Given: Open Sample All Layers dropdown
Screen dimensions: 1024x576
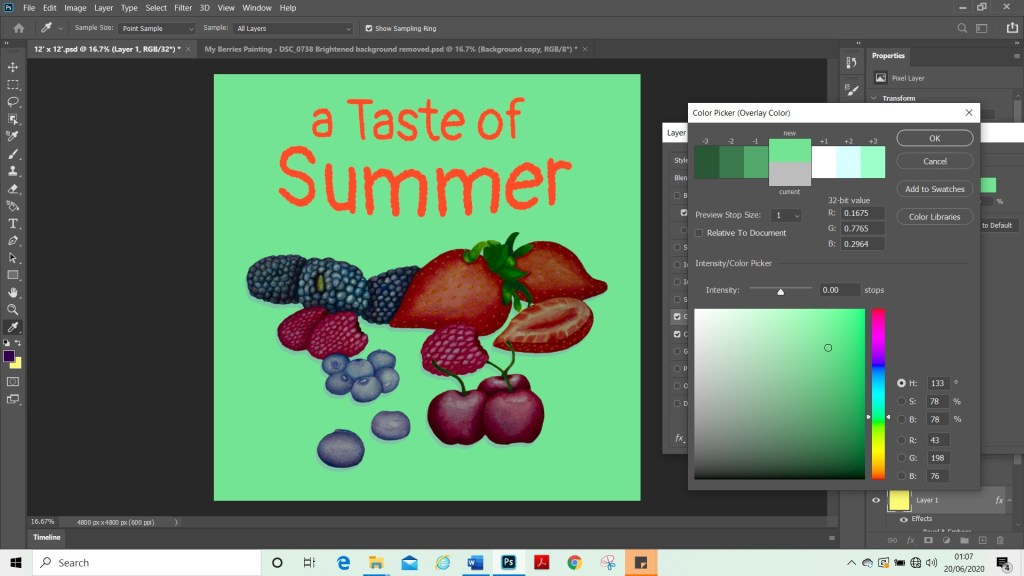Looking at the screenshot, I should (293, 29).
